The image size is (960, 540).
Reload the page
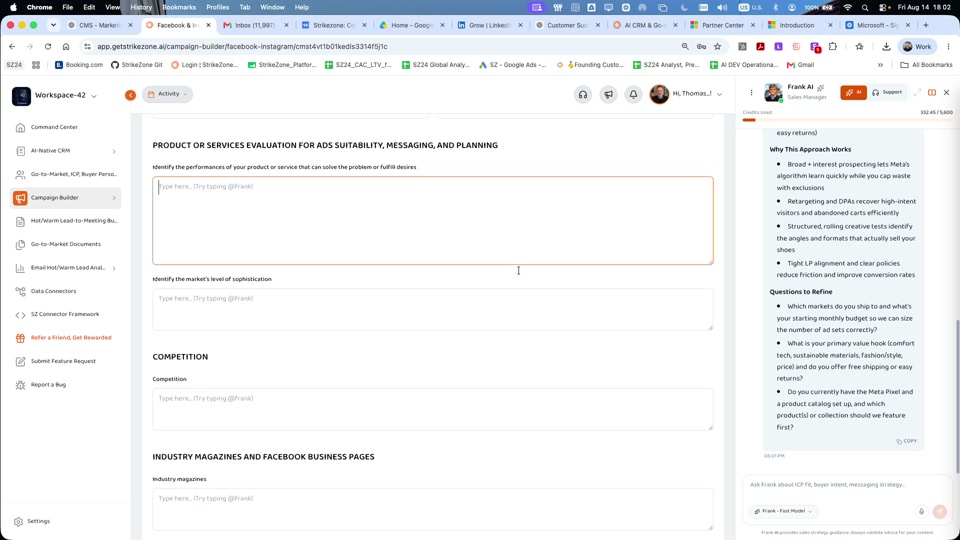[x=48, y=47]
